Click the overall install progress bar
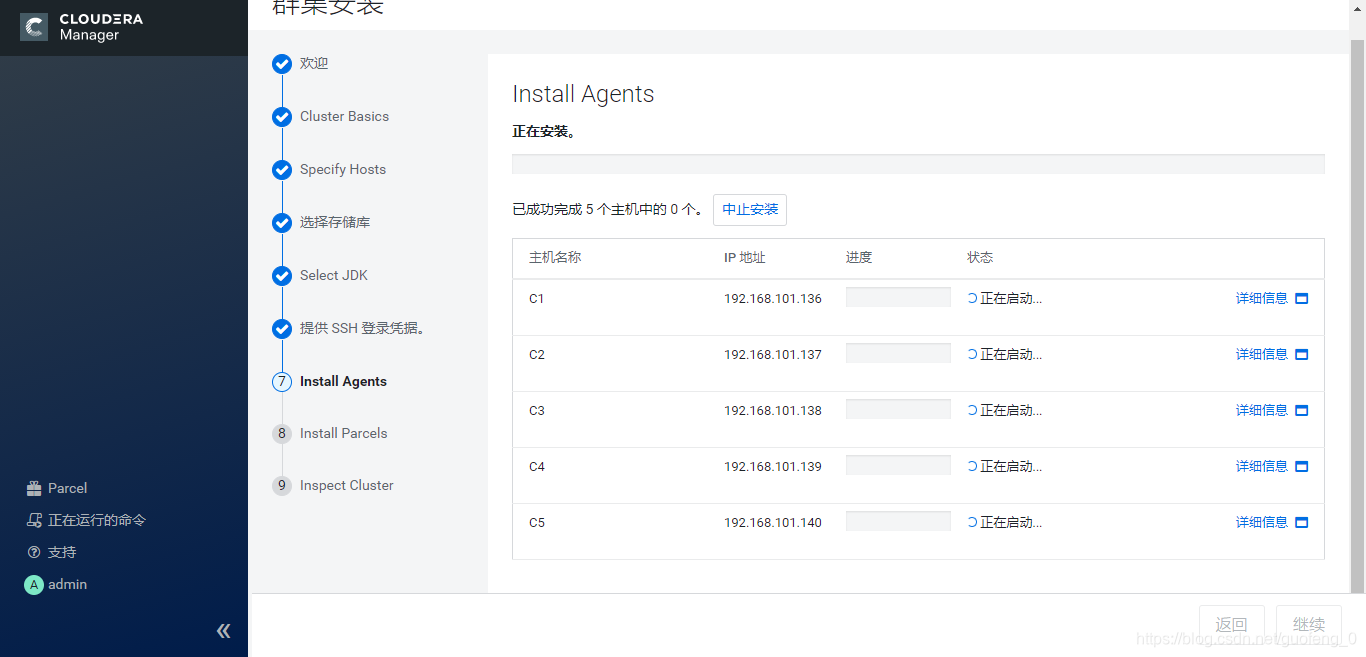 918,164
